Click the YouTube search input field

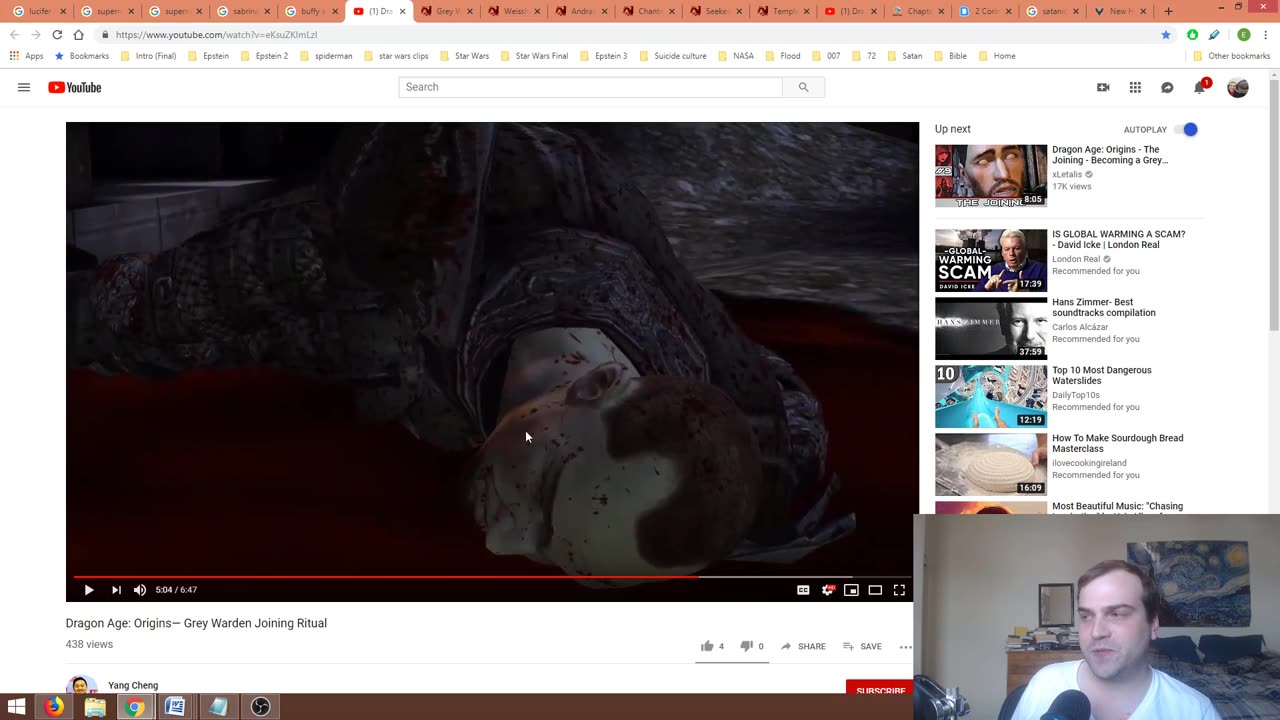click(x=590, y=87)
